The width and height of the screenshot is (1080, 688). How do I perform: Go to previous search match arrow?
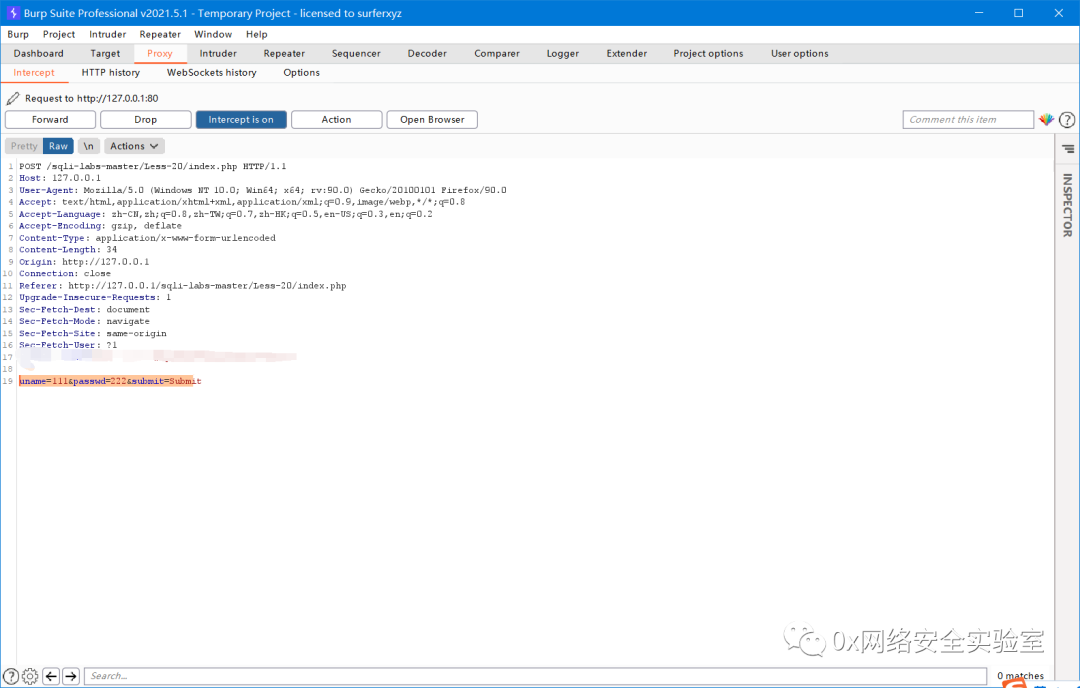(51, 676)
